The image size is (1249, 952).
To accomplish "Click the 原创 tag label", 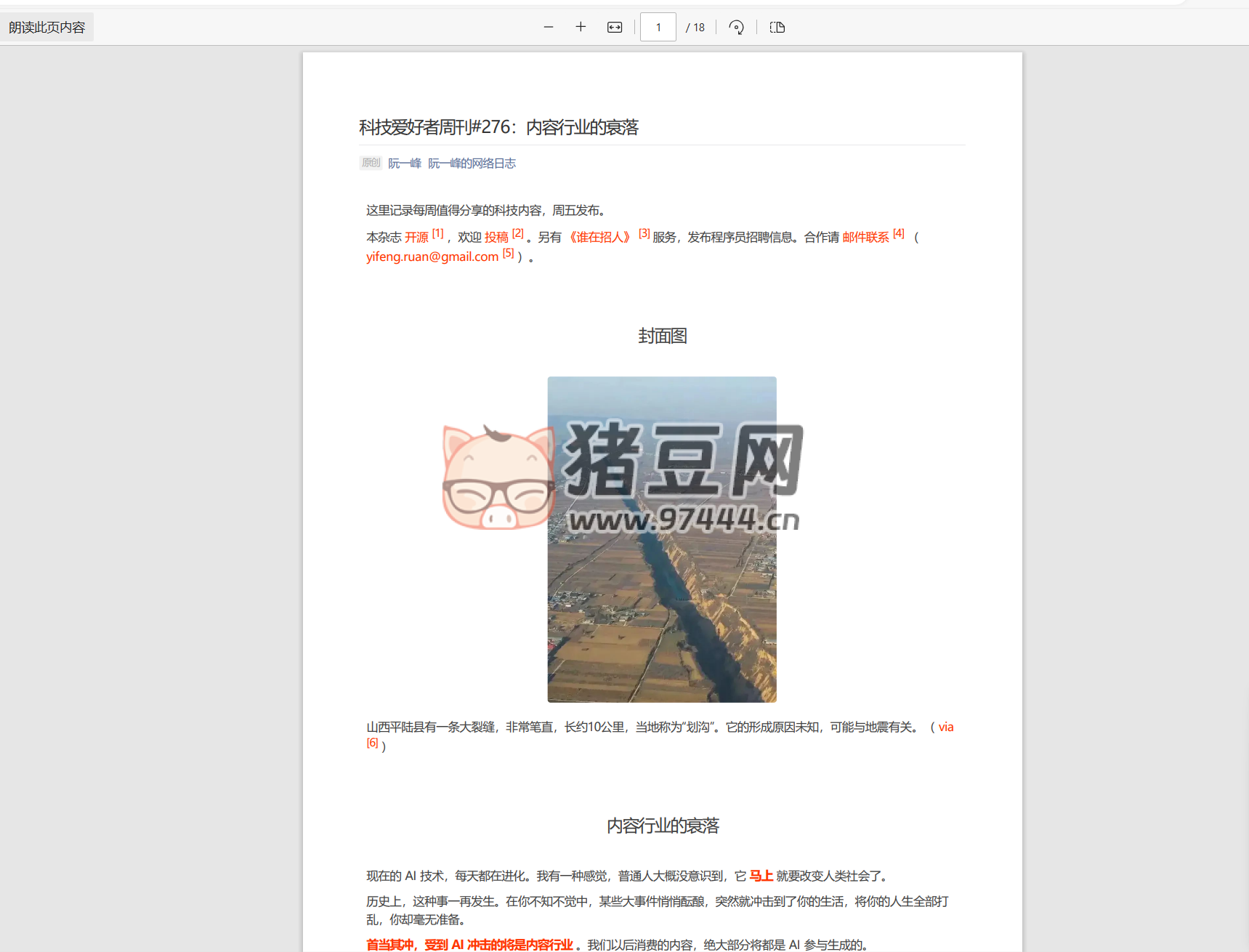I will 371,163.
